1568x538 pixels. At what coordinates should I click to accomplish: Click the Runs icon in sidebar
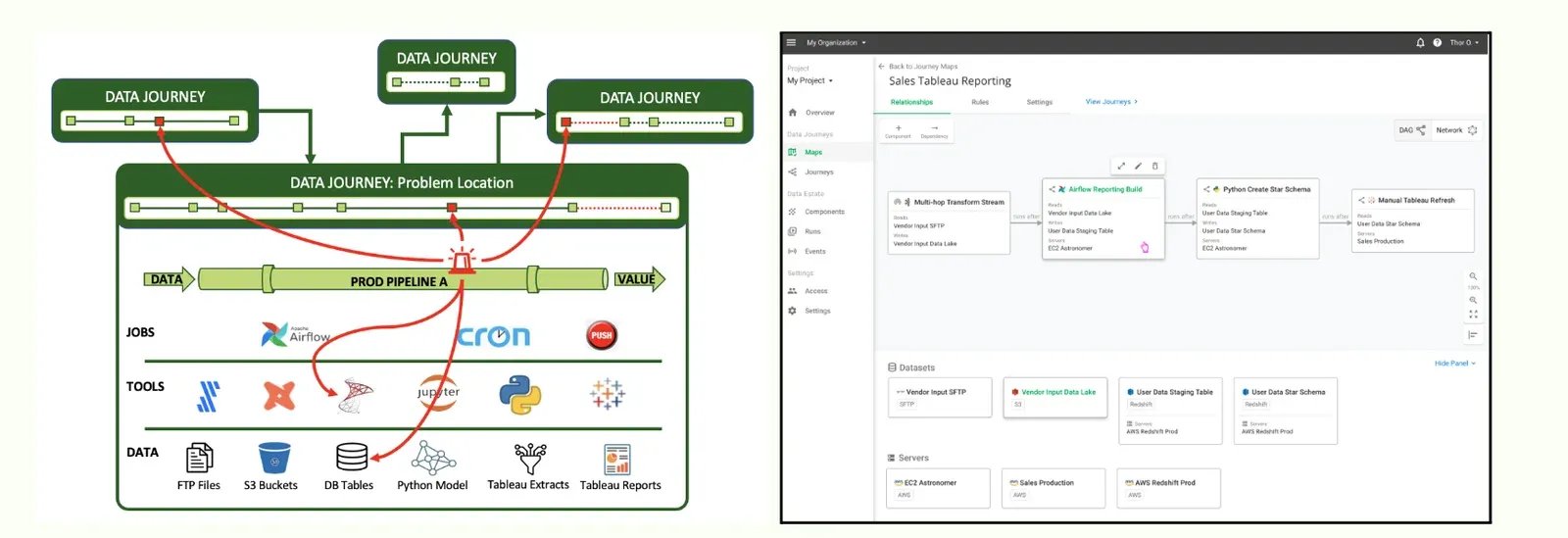coord(793,231)
